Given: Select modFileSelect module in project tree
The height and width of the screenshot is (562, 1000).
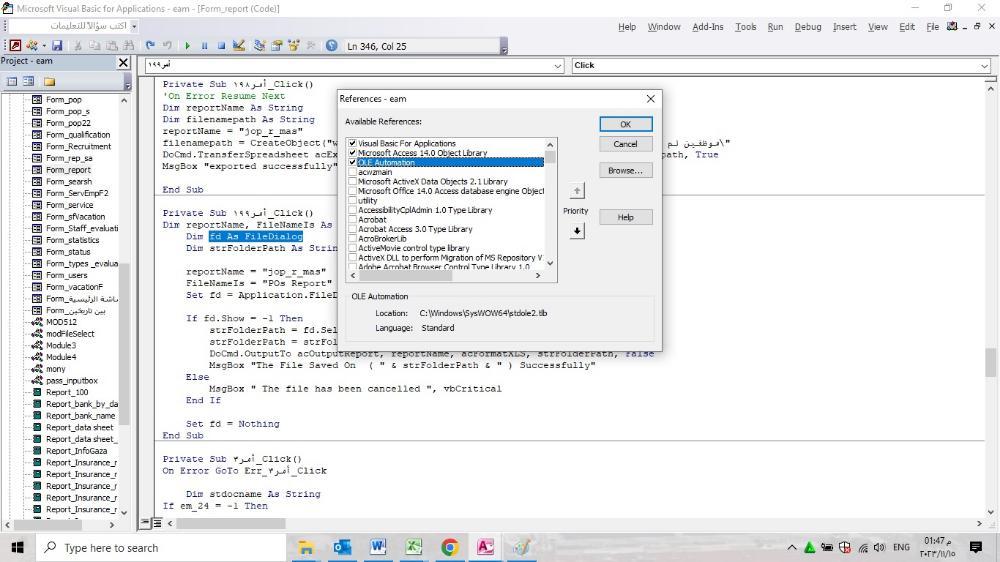Looking at the screenshot, I should [70, 334].
